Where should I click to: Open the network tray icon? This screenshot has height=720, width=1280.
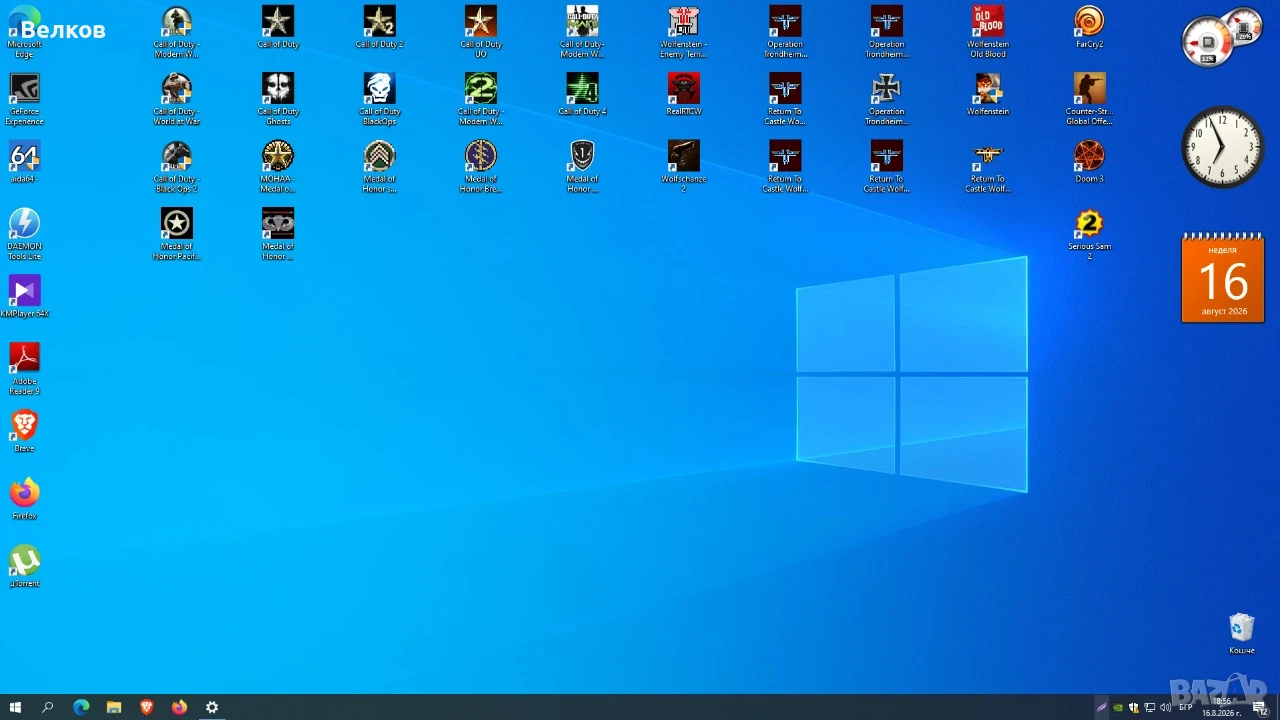(1149, 708)
